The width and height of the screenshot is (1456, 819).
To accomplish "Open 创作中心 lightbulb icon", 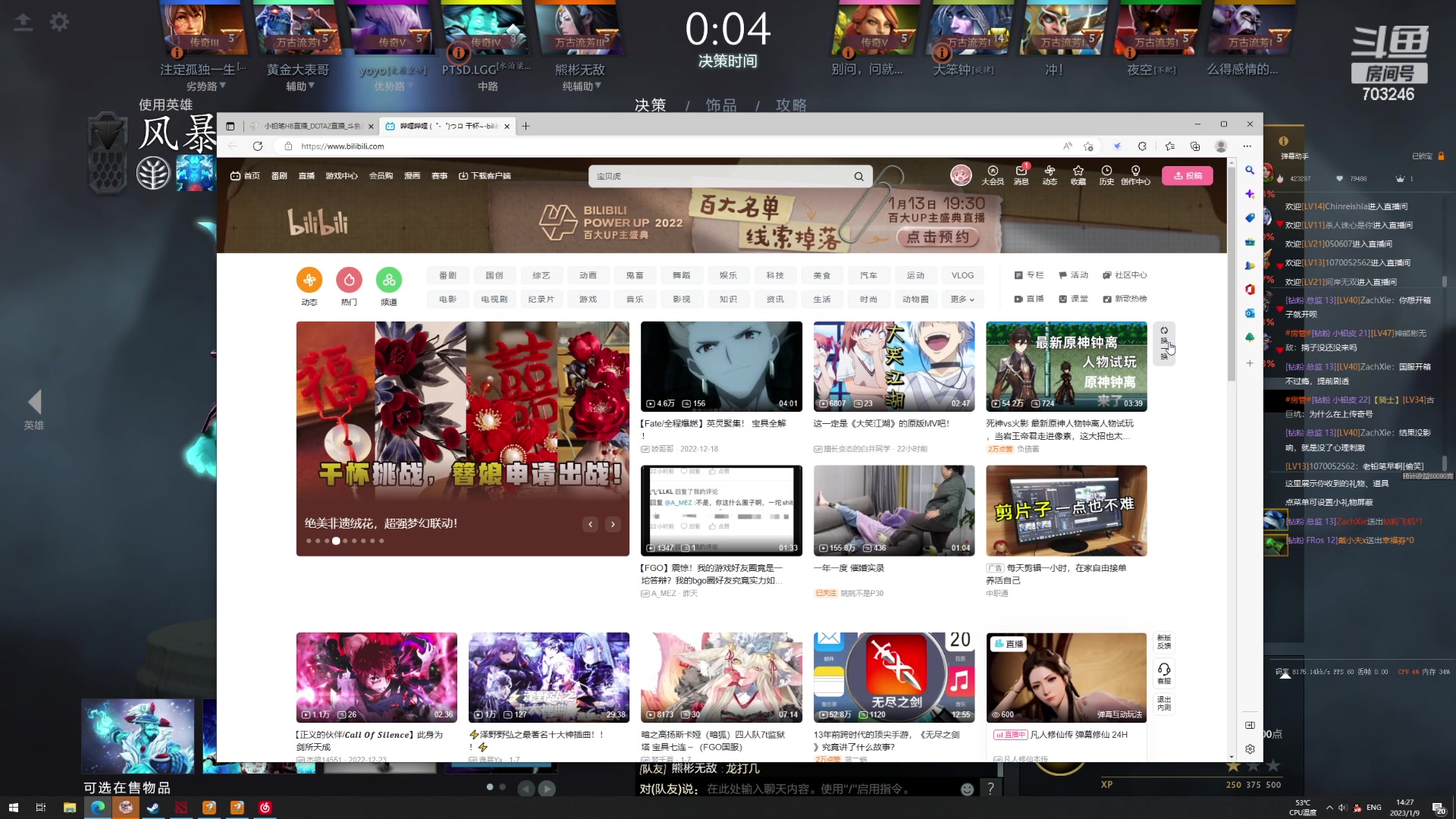I will (1135, 175).
